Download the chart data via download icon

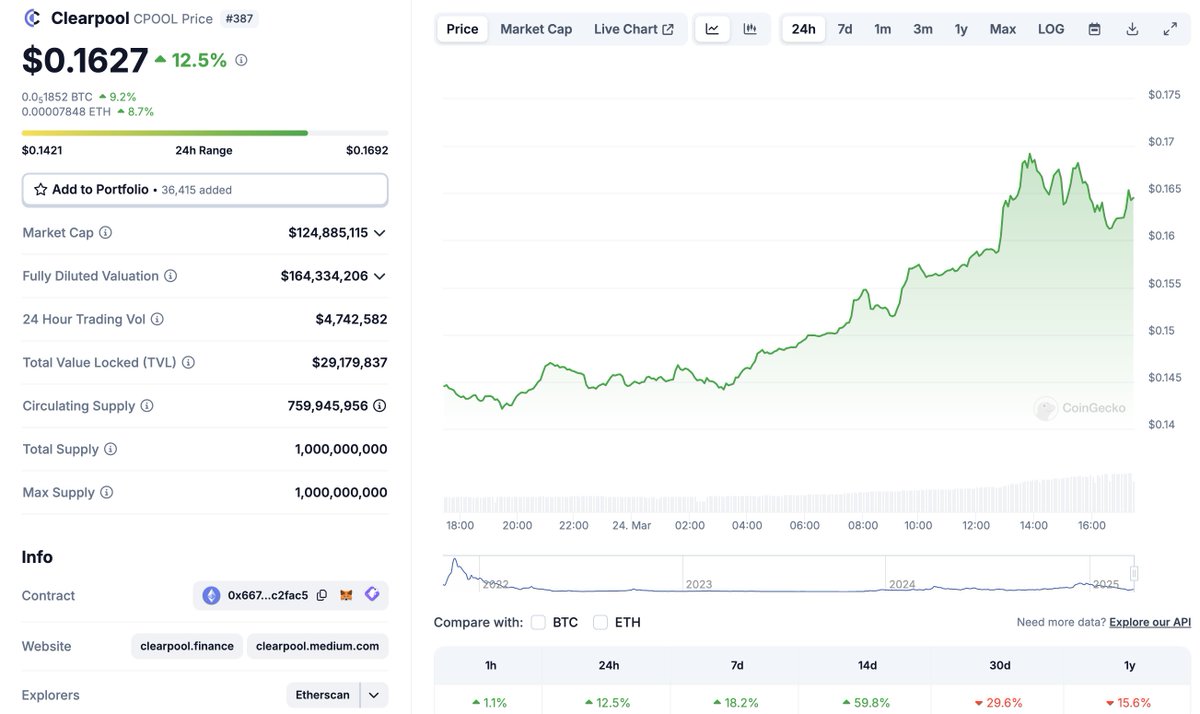[1132, 28]
